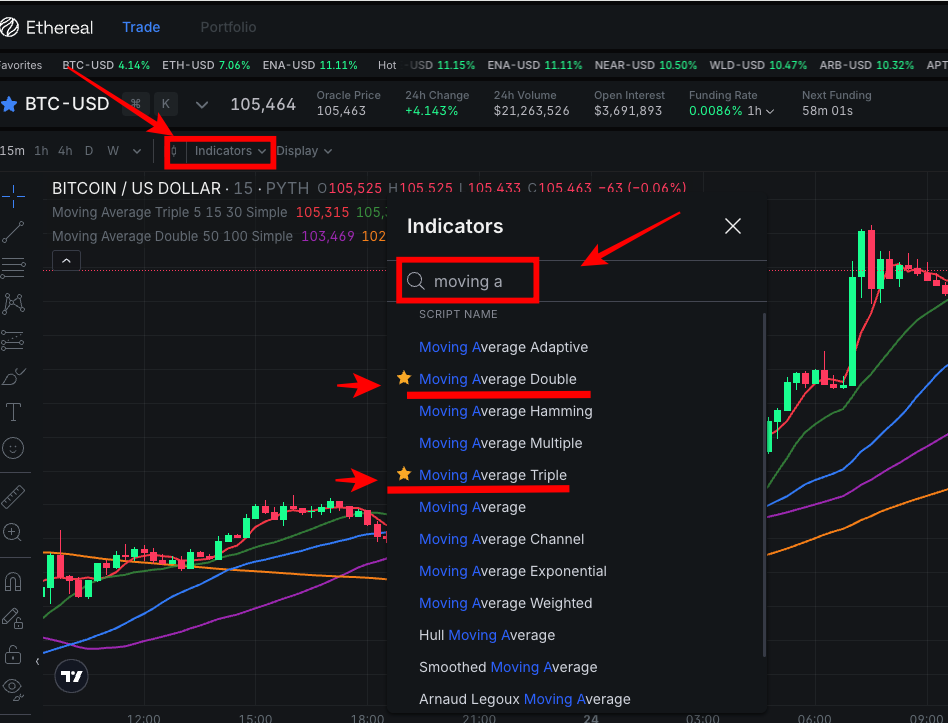The height and width of the screenshot is (723, 948).
Task: Add the Arnaud Legoux Moving Average indicator
Action: click(524, 699)
